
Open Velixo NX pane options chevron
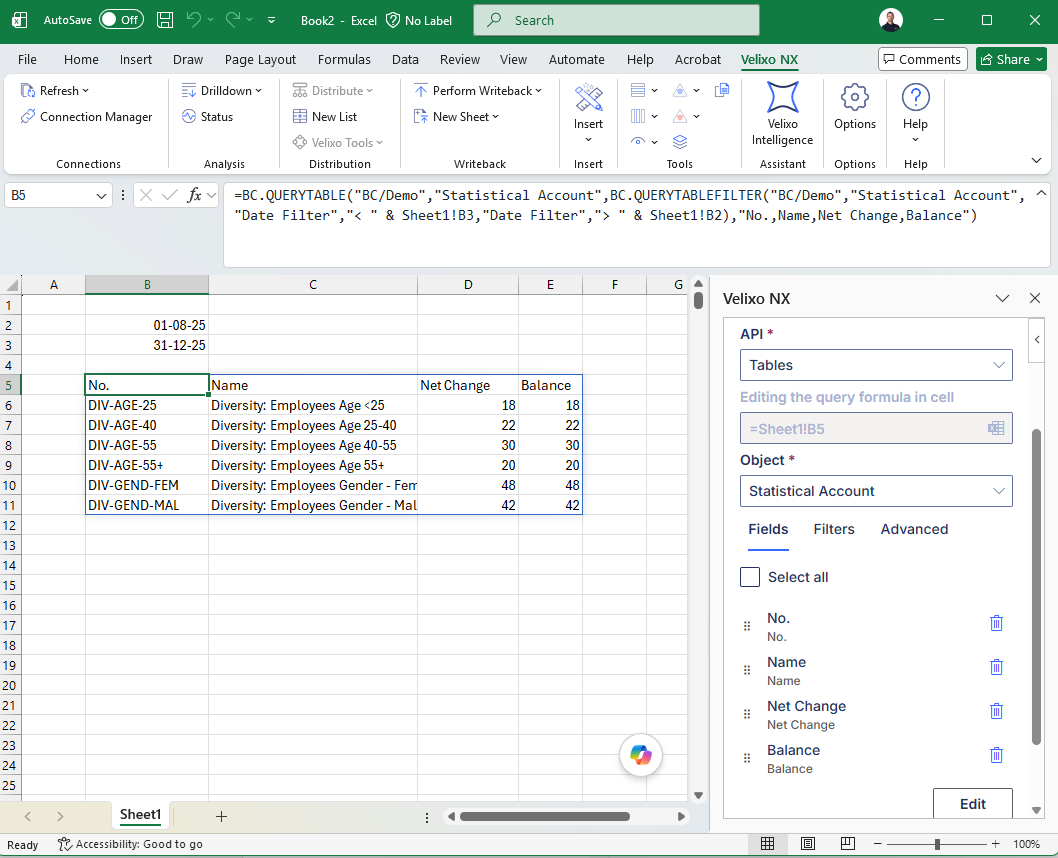coord(1003,298)
